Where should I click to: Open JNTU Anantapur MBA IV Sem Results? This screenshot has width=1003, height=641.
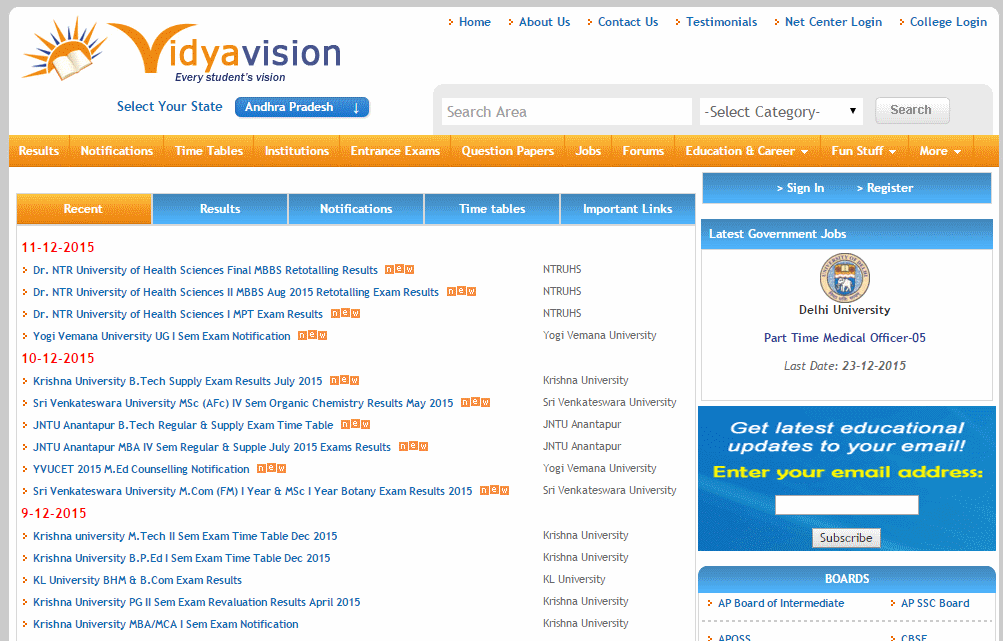212,447
